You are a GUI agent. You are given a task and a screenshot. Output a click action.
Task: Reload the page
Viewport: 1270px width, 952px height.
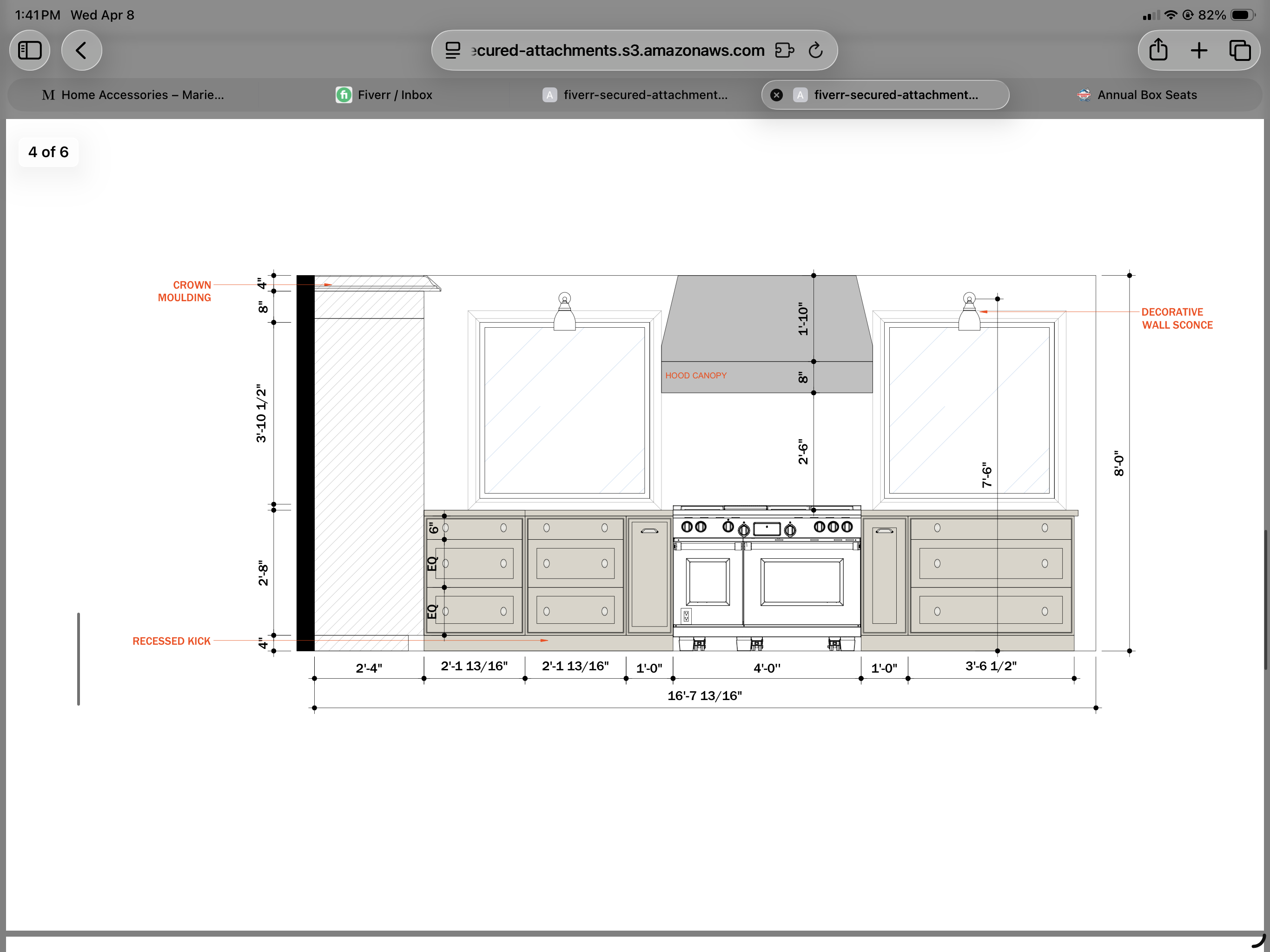816,51
